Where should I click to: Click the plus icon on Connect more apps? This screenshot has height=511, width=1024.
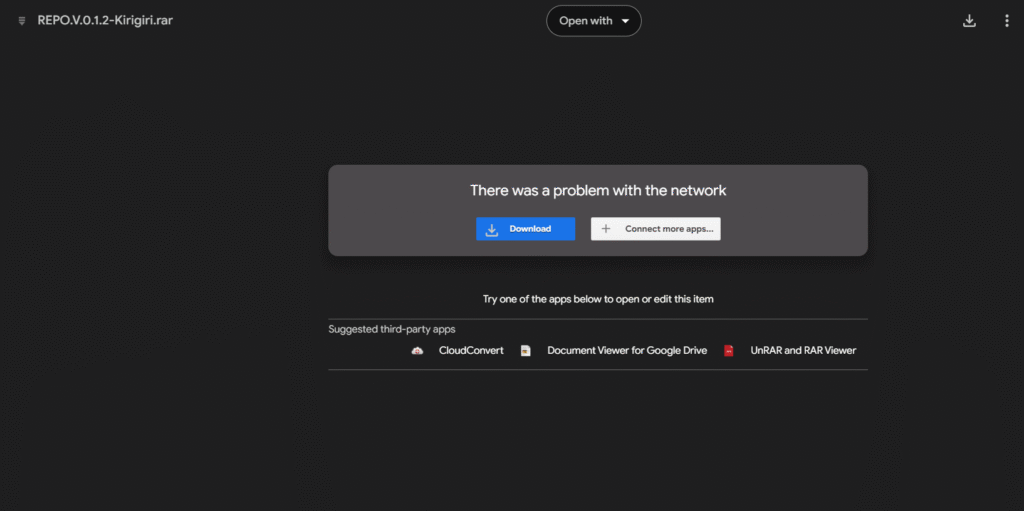pos(605,229)
